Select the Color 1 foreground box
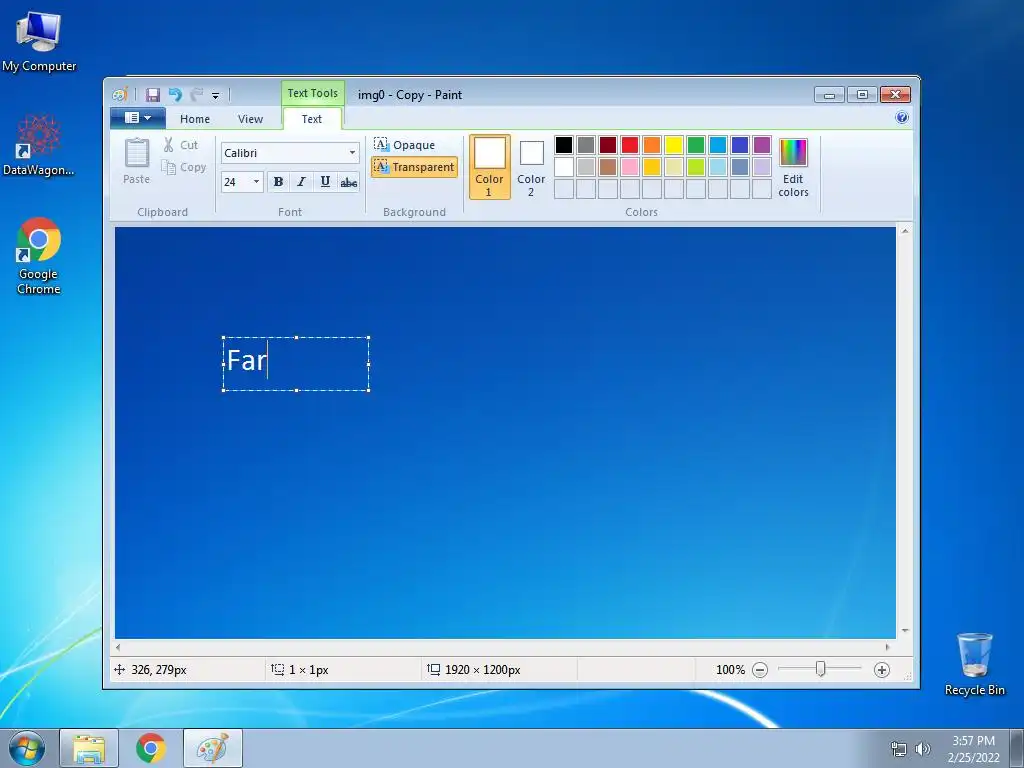The height and width of the screenshot is (768, 1024). [x=489, y=167]
